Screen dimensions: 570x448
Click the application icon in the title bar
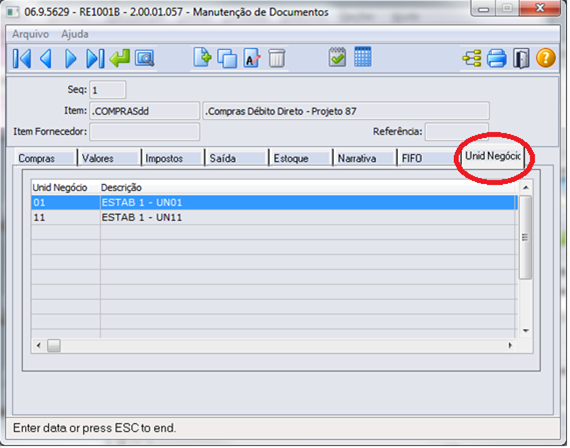pos(13,12)
